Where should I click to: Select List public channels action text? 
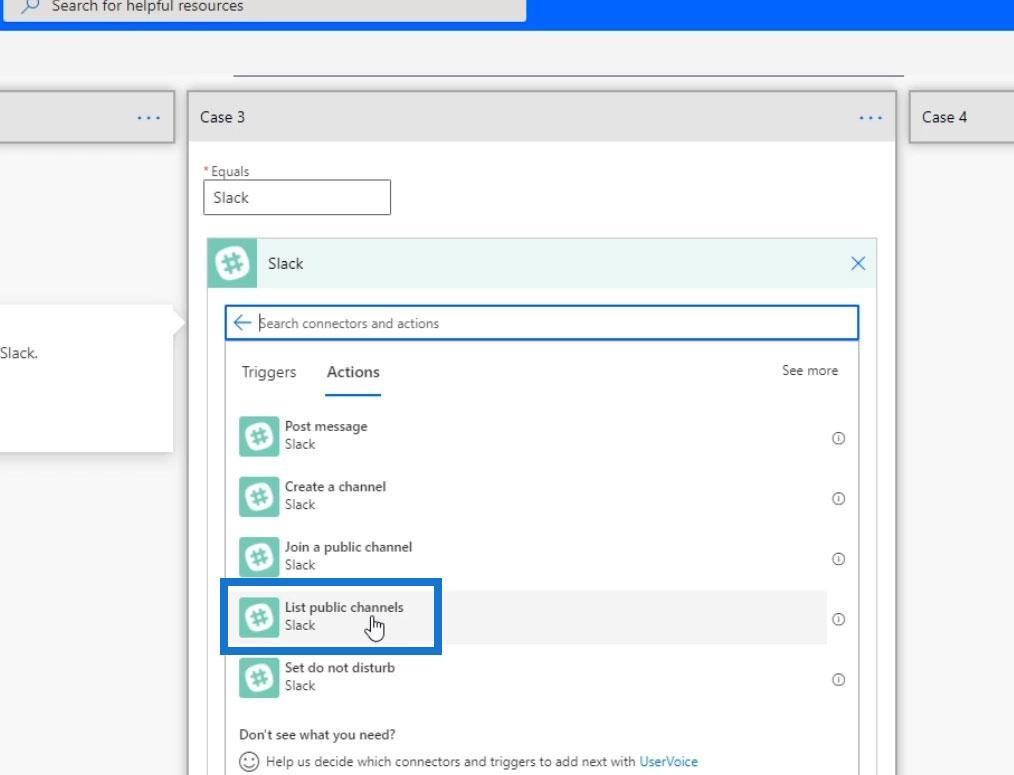tap(344, 607)
